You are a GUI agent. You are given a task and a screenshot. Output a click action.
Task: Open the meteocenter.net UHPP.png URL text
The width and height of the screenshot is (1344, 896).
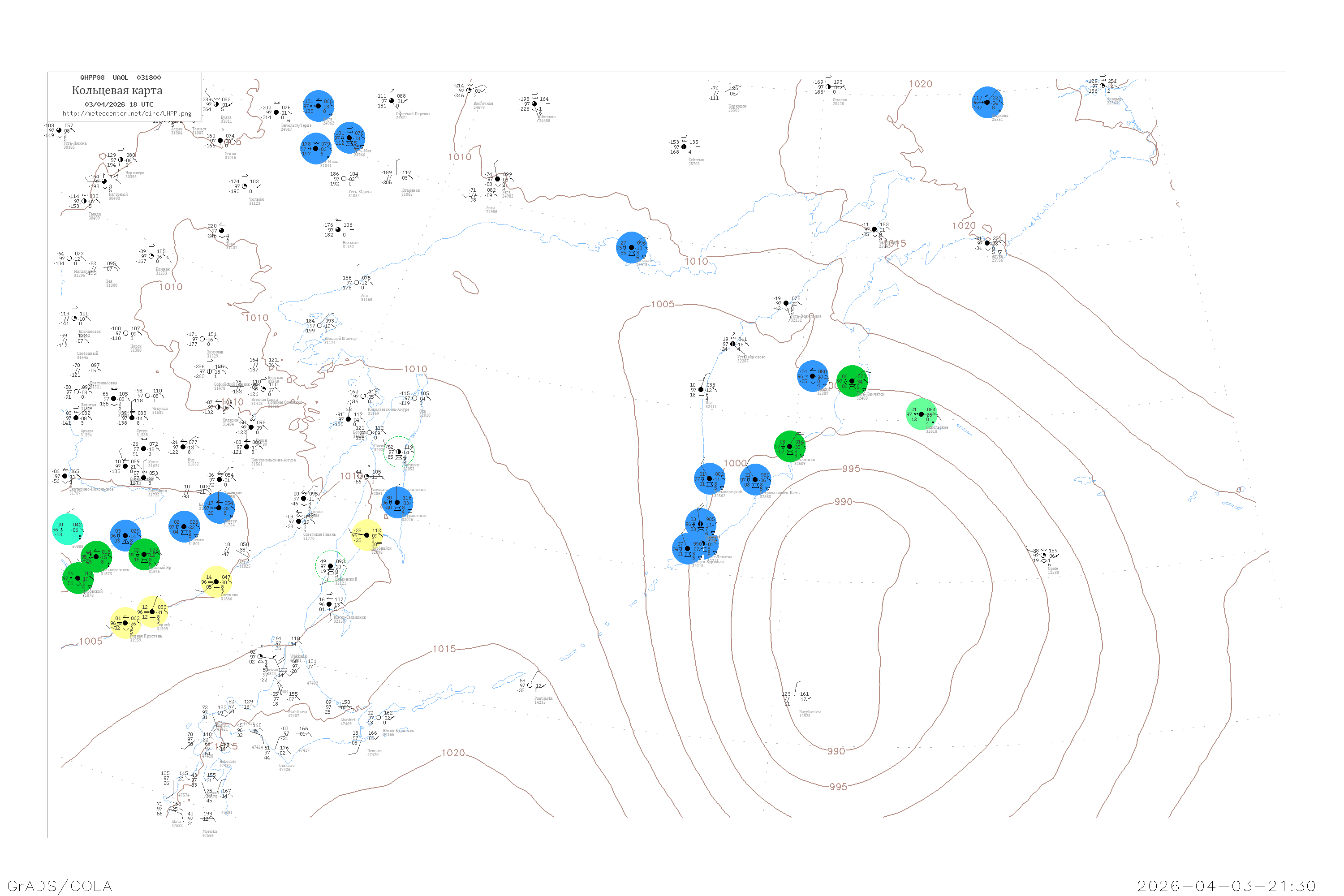[127, 114]
